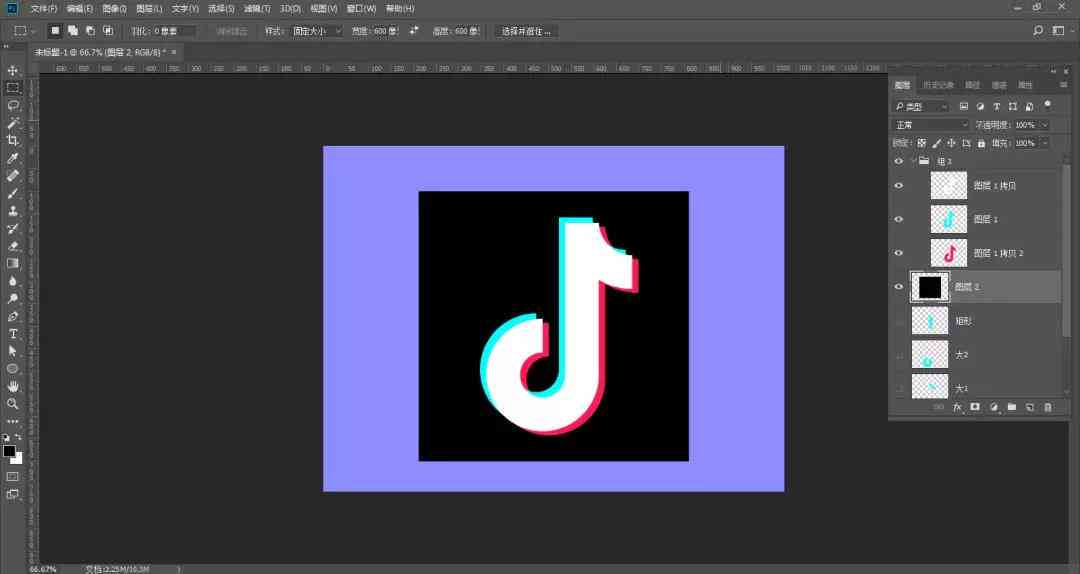Click the Add to Selection mode icon
The height and width of the screenshot is (574, 1080).
[x=72, y=31]
